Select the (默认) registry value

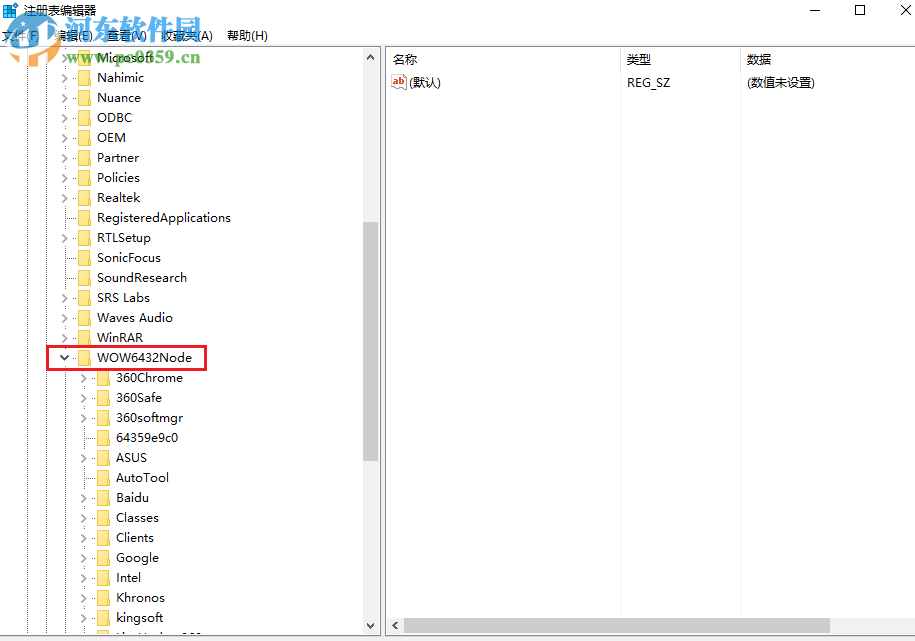(x=425, y=81)
